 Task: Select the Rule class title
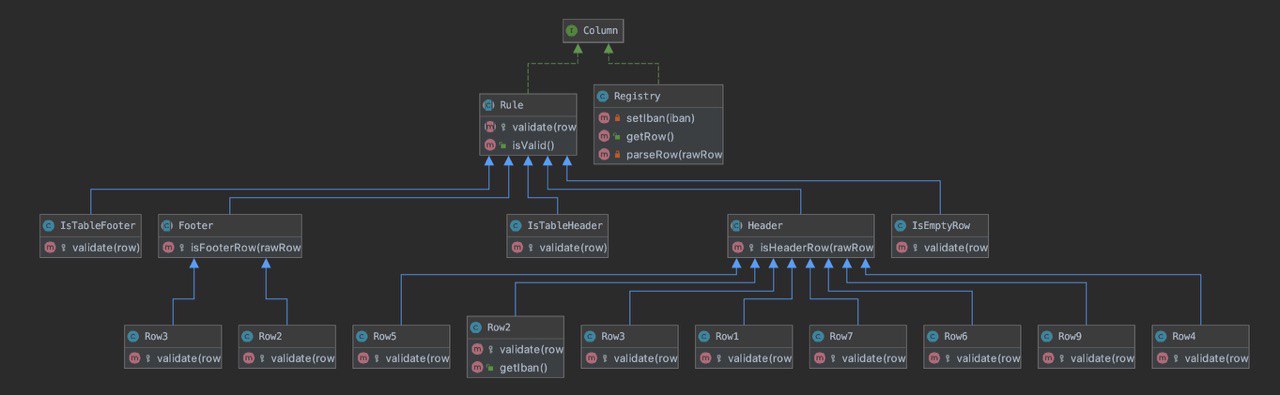(x=512, y=105)
